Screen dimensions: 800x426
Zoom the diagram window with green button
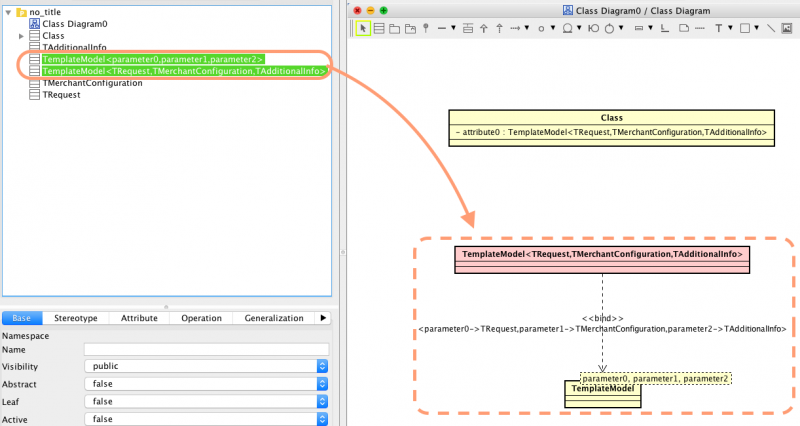[x=384, y=10]
